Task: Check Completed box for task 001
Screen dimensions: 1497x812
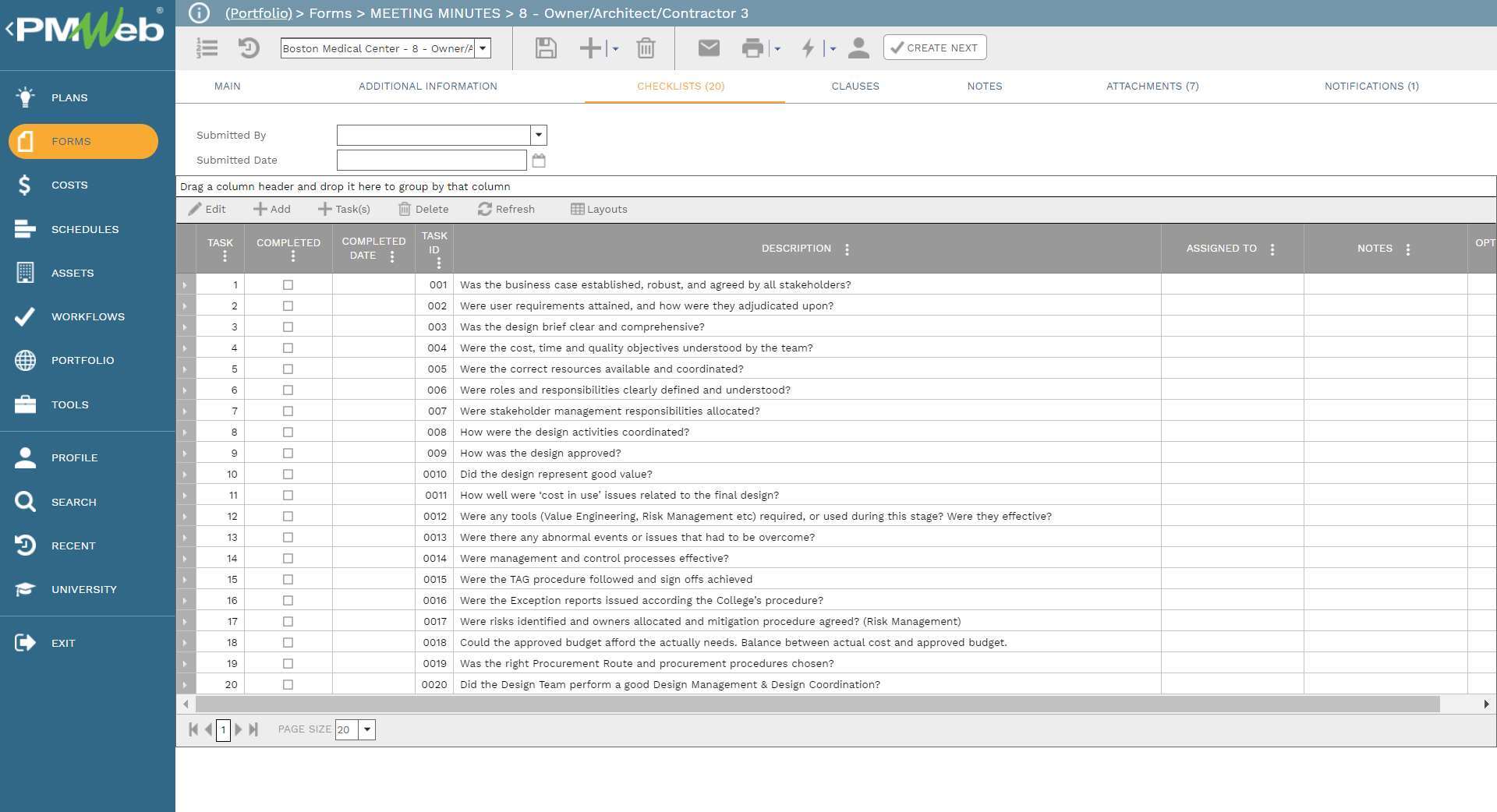Action: coord(288,285)
